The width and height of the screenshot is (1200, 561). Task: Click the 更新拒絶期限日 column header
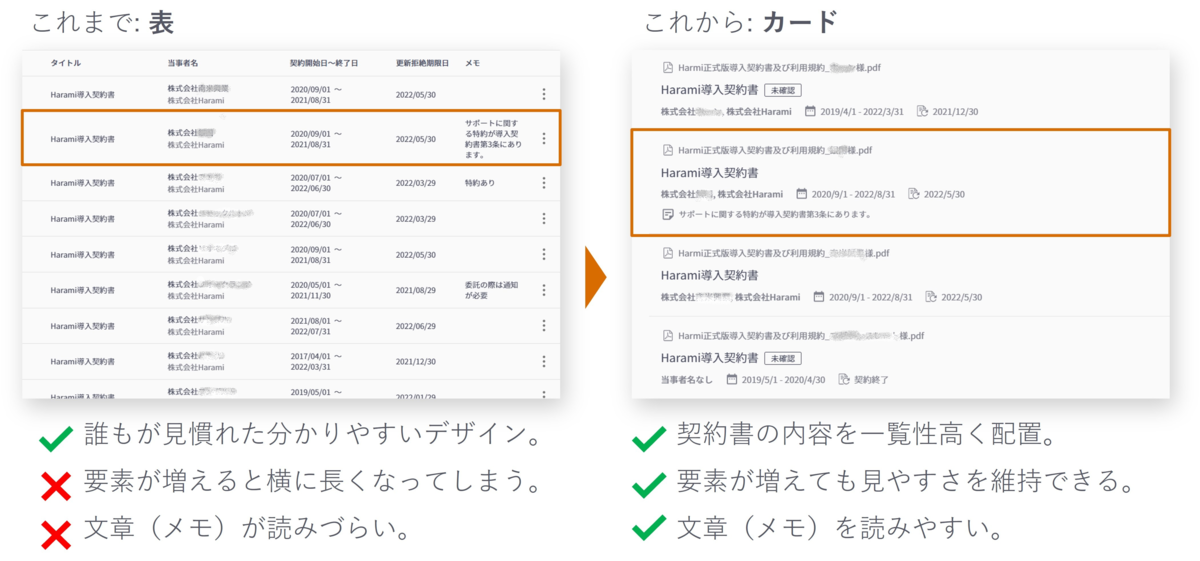422,63
